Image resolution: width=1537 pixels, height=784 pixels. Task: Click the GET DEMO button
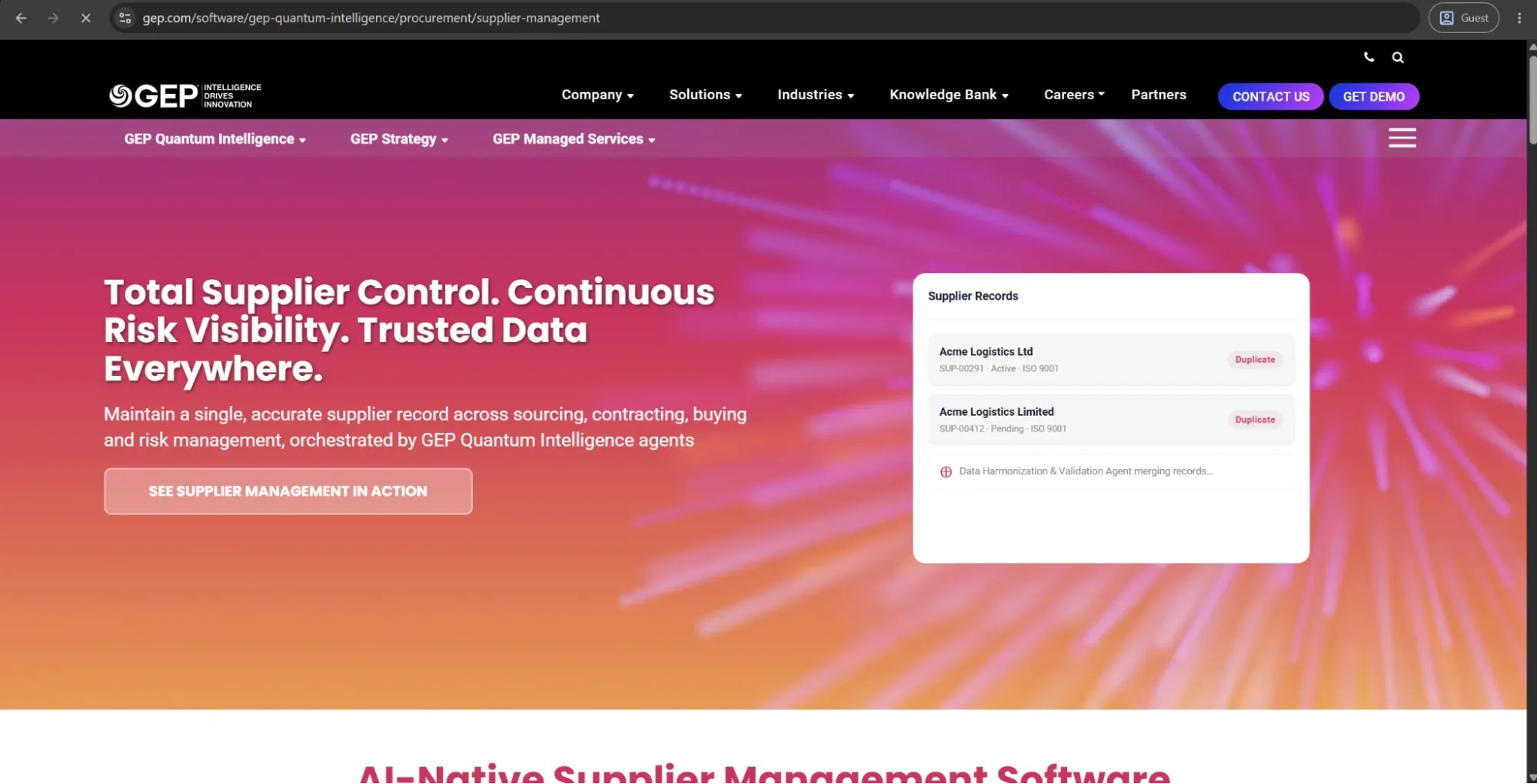point(1373,97)
